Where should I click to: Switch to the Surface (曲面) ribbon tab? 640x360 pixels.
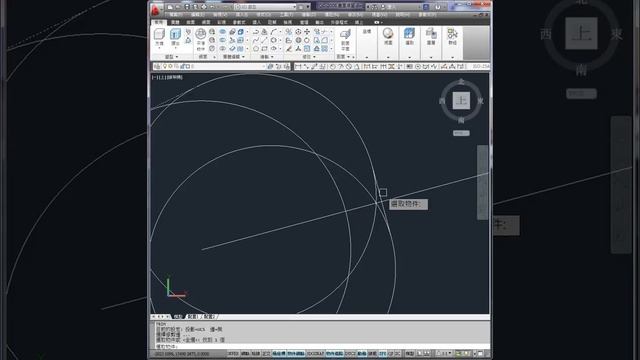pos(191,22)
